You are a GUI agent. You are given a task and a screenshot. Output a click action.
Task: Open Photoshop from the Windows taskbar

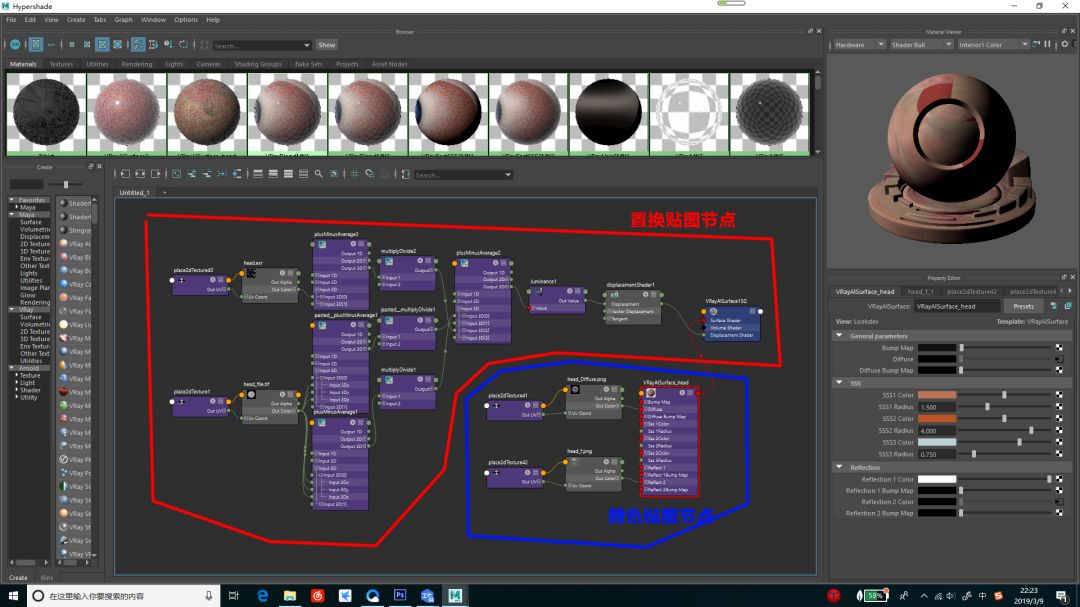(400, 595)
